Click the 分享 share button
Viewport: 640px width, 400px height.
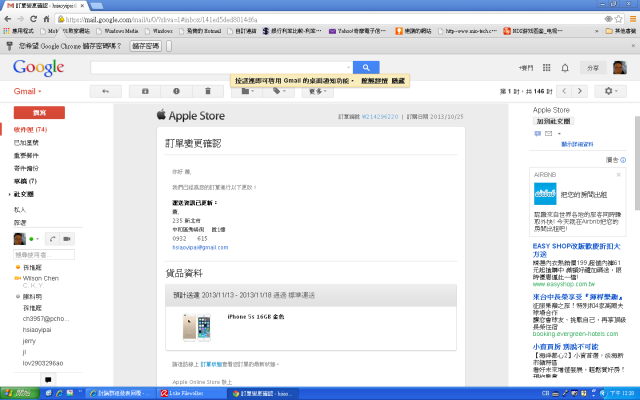coord(593,68)
